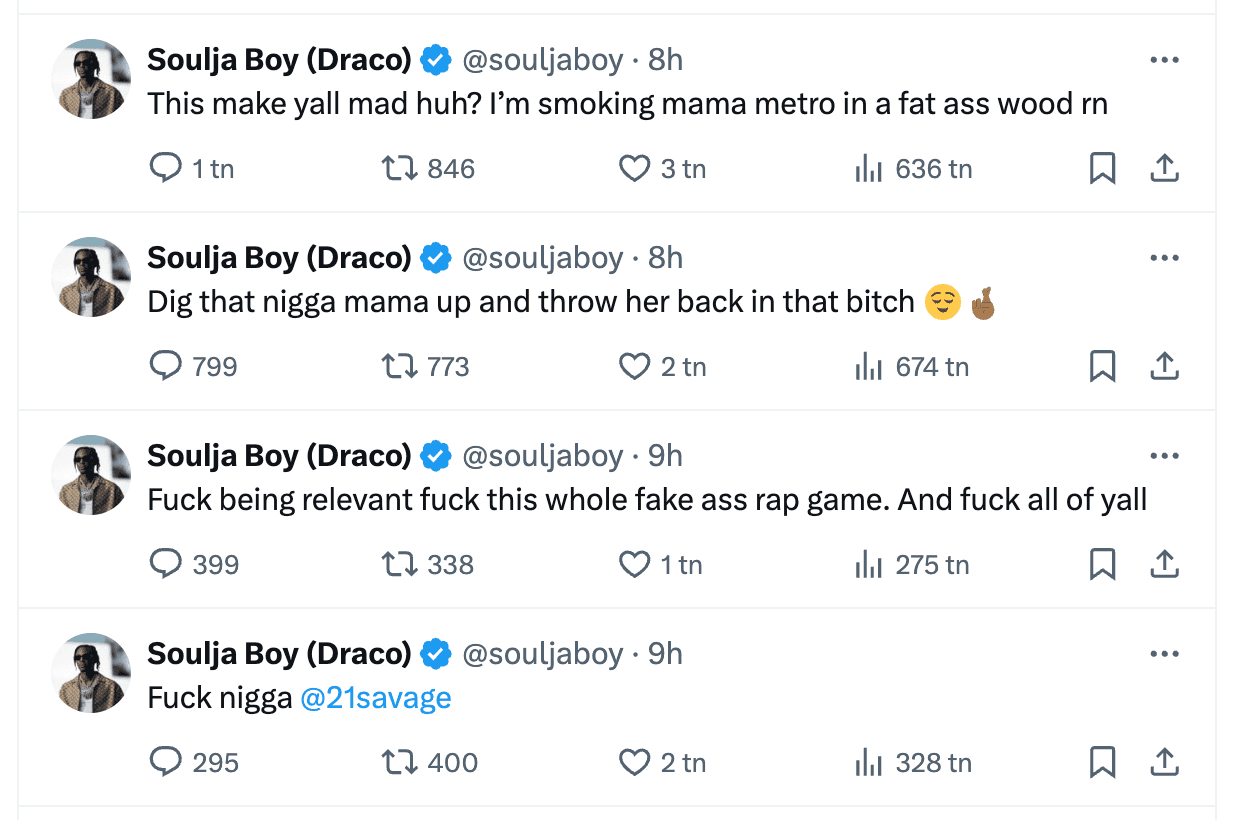Open the more options on the second tweet

coord(1164,257)
